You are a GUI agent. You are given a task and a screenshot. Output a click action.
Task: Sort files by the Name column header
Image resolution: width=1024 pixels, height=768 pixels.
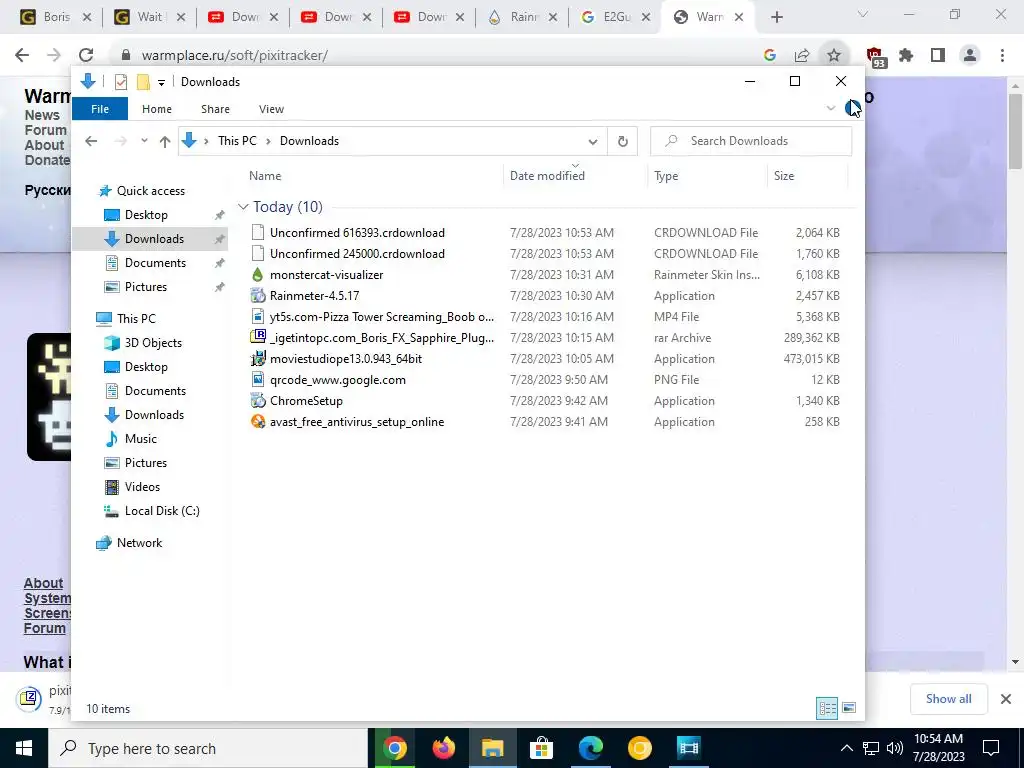coord(265,176)
